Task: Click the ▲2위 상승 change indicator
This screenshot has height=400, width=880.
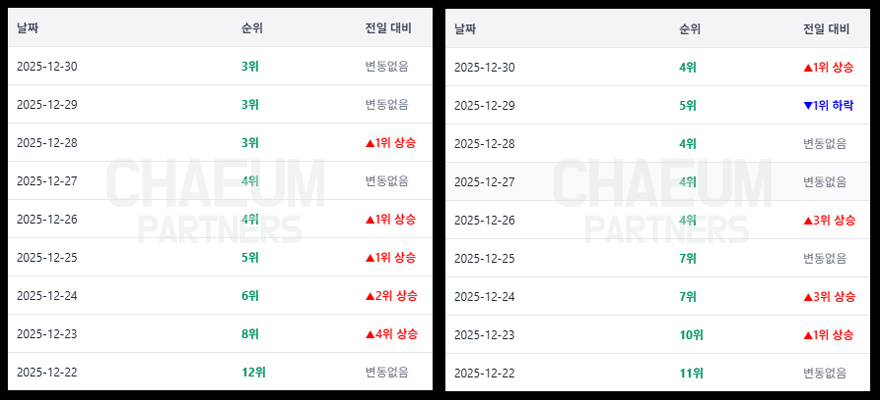Action: [391, 296]
